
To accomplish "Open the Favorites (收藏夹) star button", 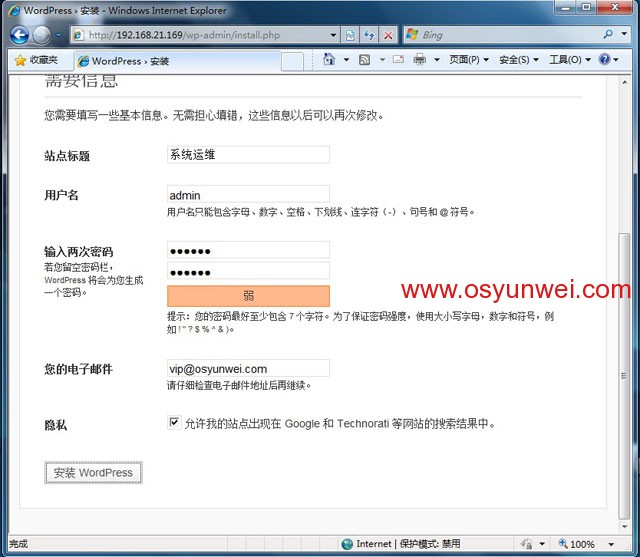I will (36, 60).
